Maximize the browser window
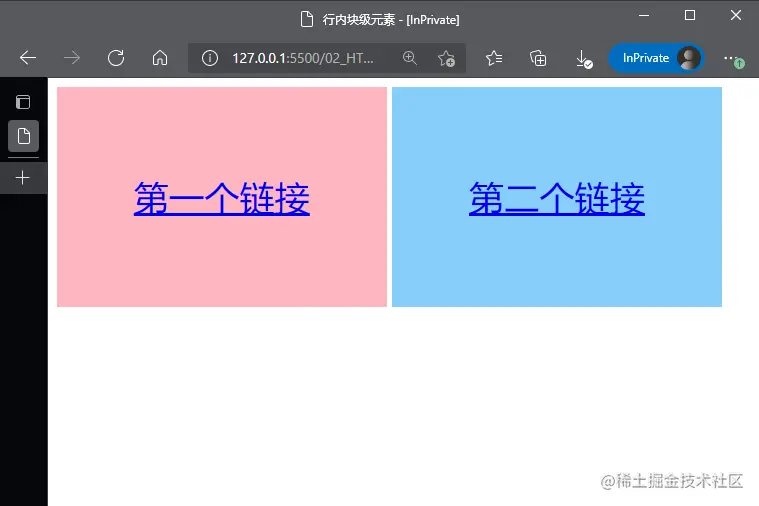This screenshot has width=759, height=506. pyautogui.click(x=690, y=15)
